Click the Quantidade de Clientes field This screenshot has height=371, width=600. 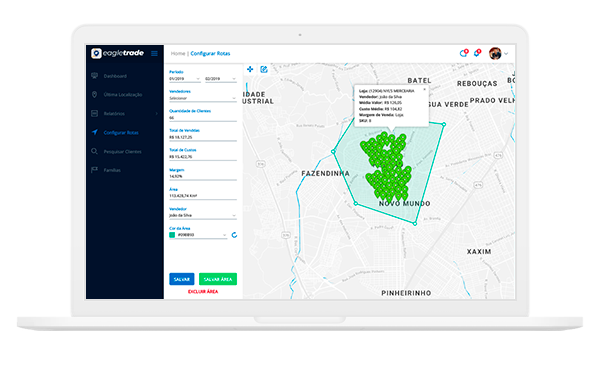203,118
